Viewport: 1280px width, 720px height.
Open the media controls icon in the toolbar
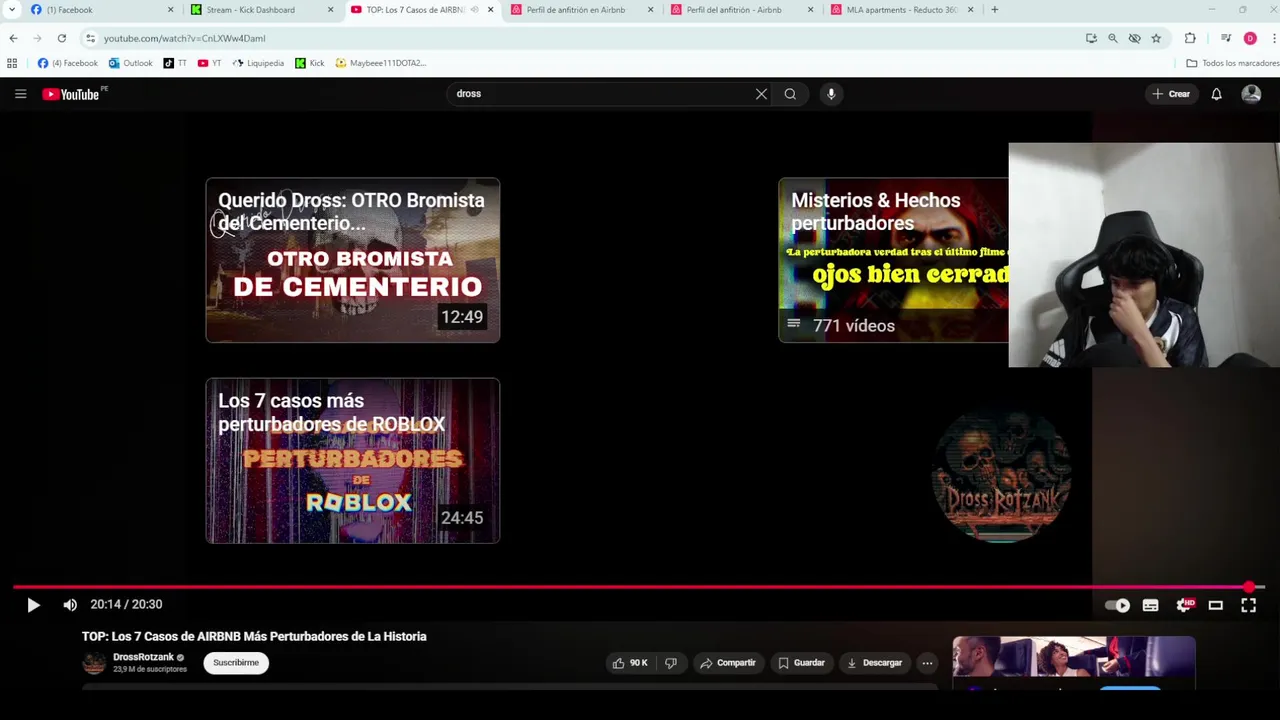[1226, 38]
